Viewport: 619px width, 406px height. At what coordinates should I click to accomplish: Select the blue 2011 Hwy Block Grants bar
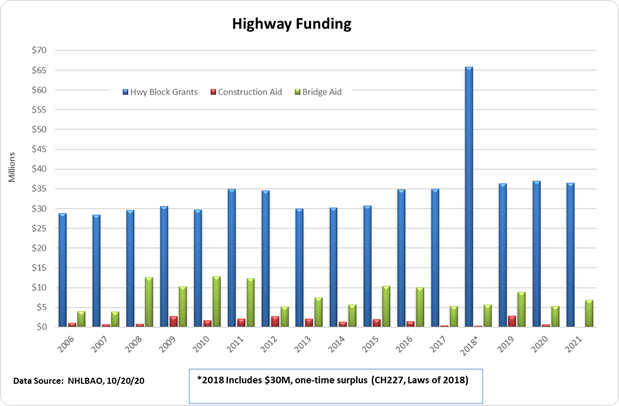[232, 258]
